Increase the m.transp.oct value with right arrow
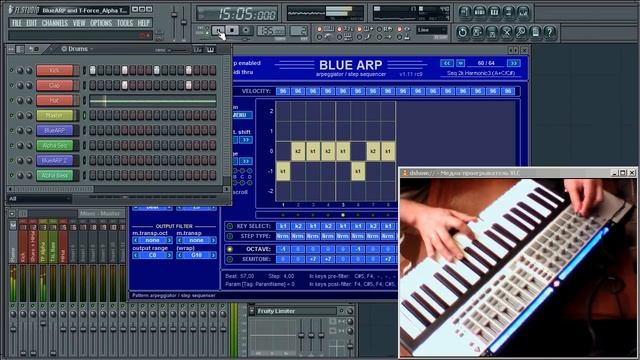This screenshot has width=640, height=360. coord(169,240)
